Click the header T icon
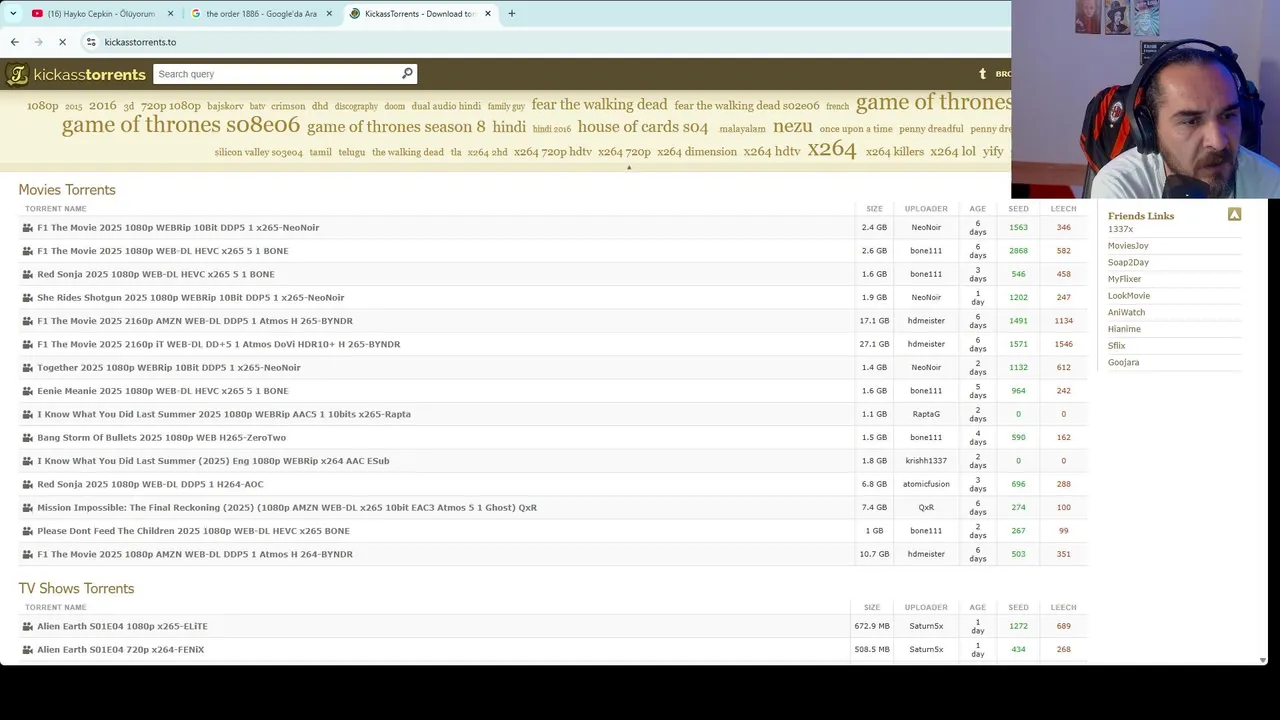 (x=982, y=74)
